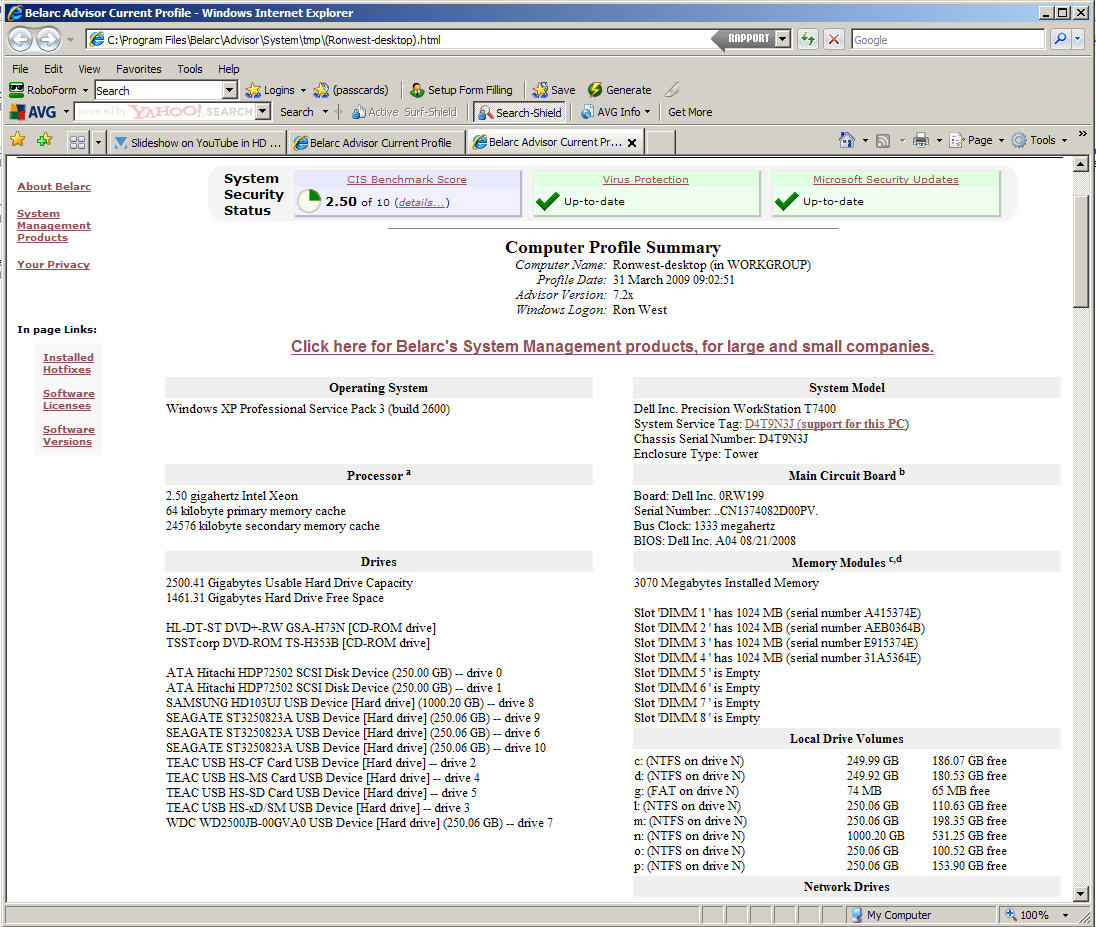Image resolution: width=1096 pixels, height=927 pixels.
Task: Click the Print icon in command bar
Action: click(x=920, y=141)
